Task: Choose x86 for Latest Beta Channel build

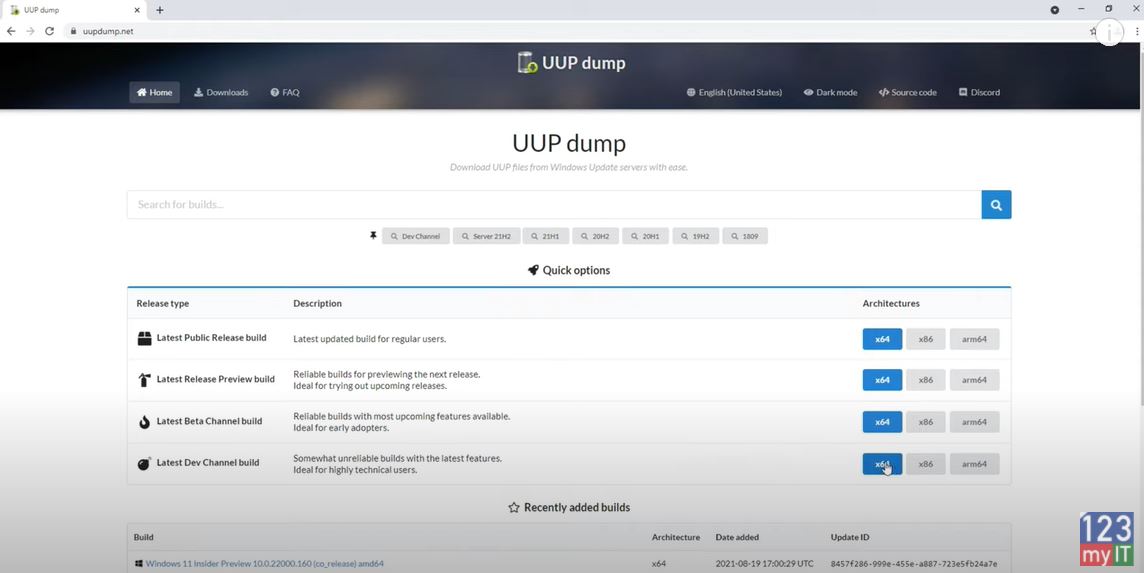Action: (926, 422)
